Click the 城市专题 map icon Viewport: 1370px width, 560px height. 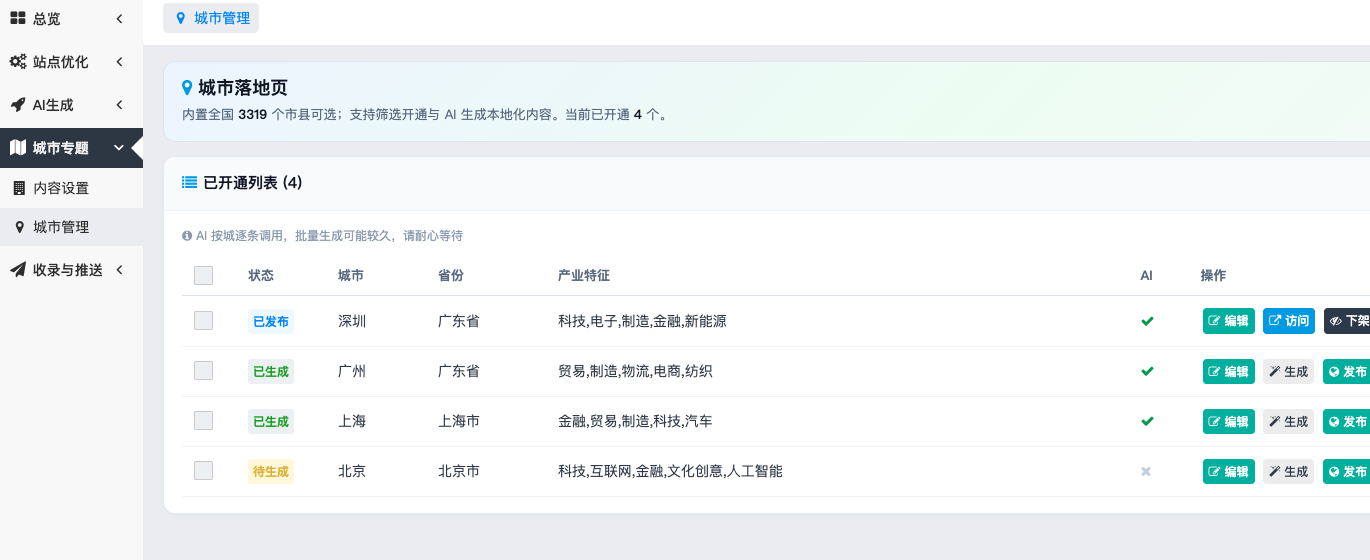point(18,148)
